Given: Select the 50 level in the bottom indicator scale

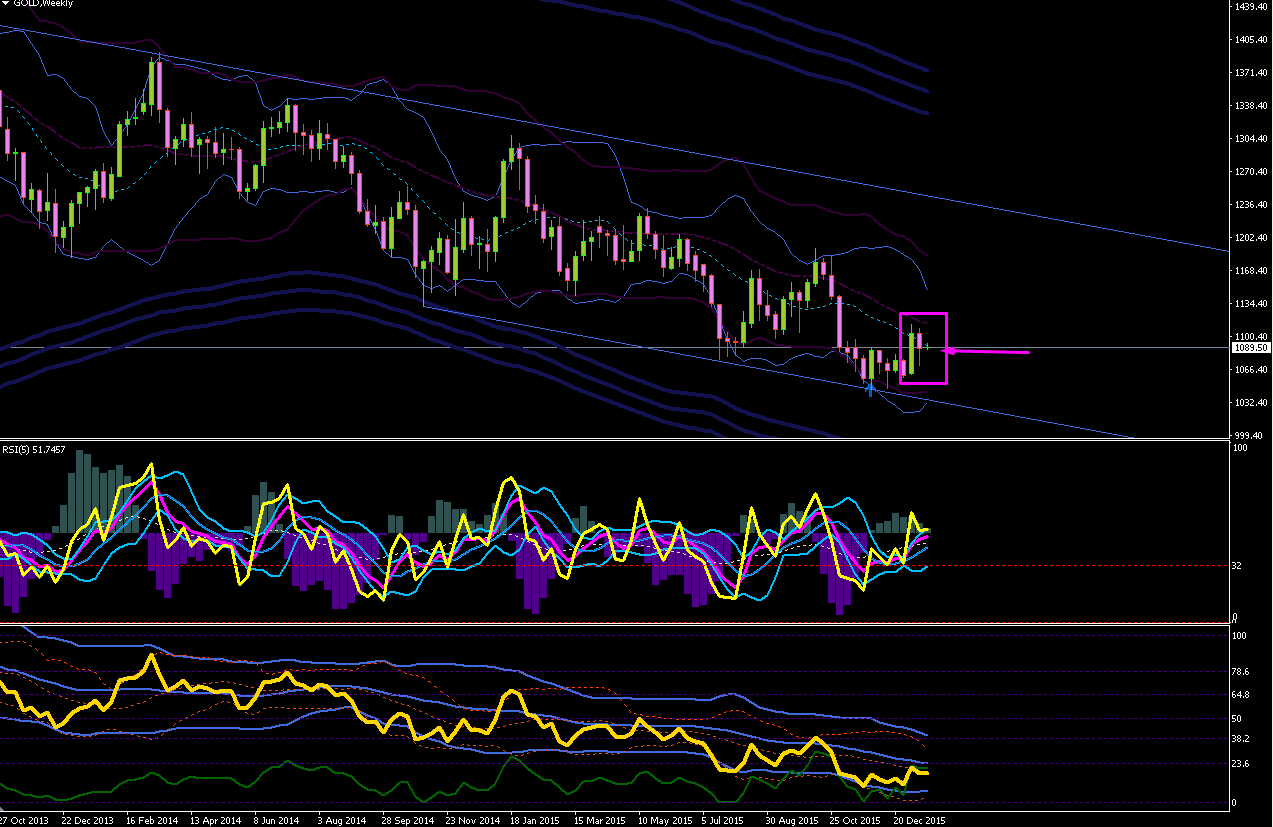Looking at the screenshot, I should 1237,719.
